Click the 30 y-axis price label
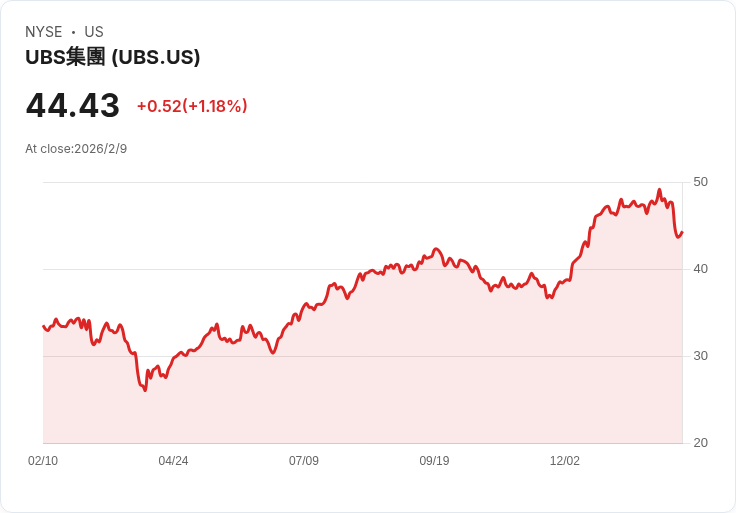The height and width of the screenshot is (513, 736). coord(701,356)
